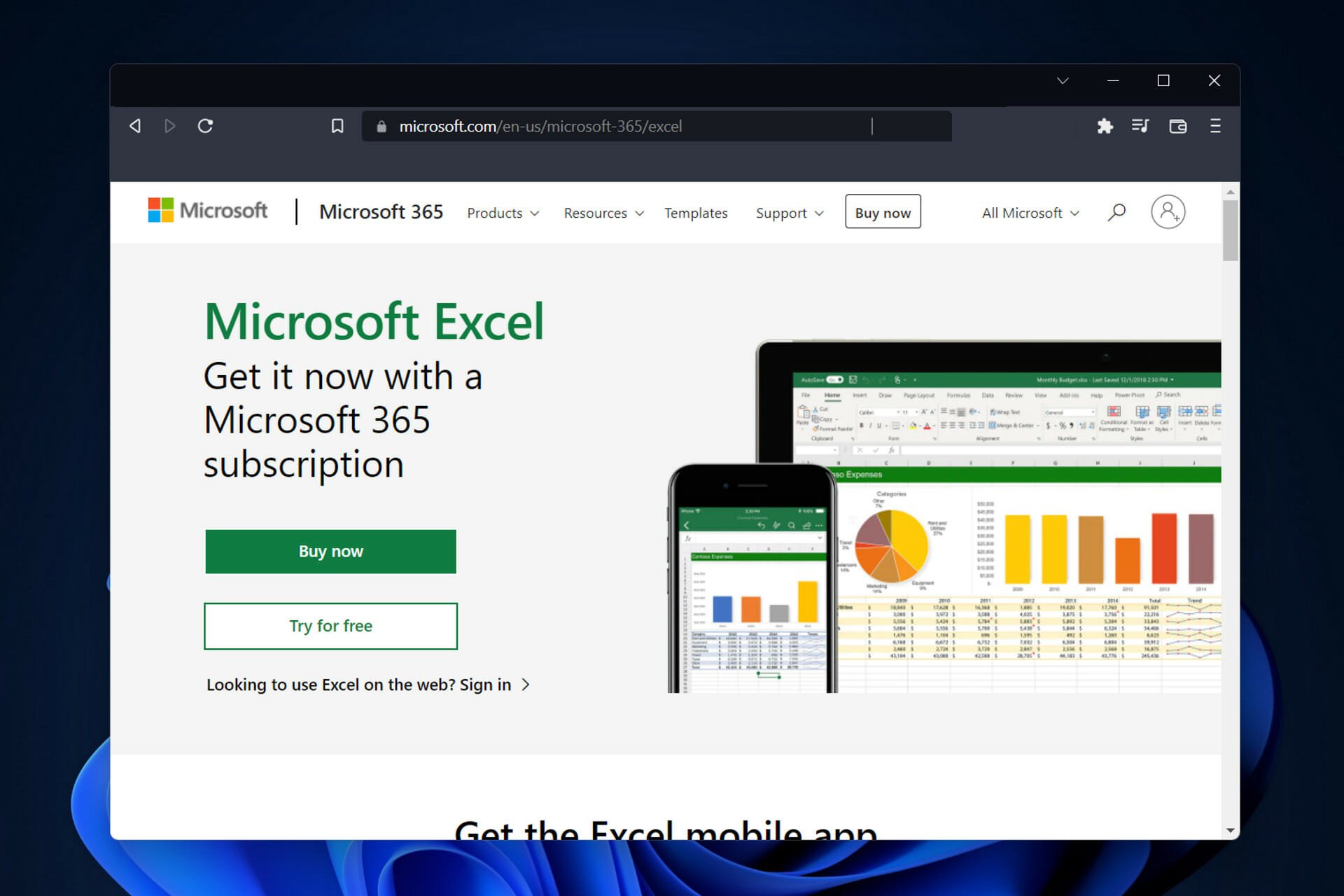Click the Buy now button in navigation bar
This screenshot has width=1344, height=896.
click(883, 211)
